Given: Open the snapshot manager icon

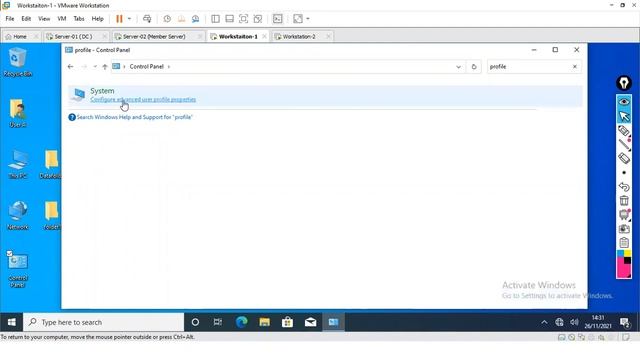Looking at the screenshot, I should [196, 19].
